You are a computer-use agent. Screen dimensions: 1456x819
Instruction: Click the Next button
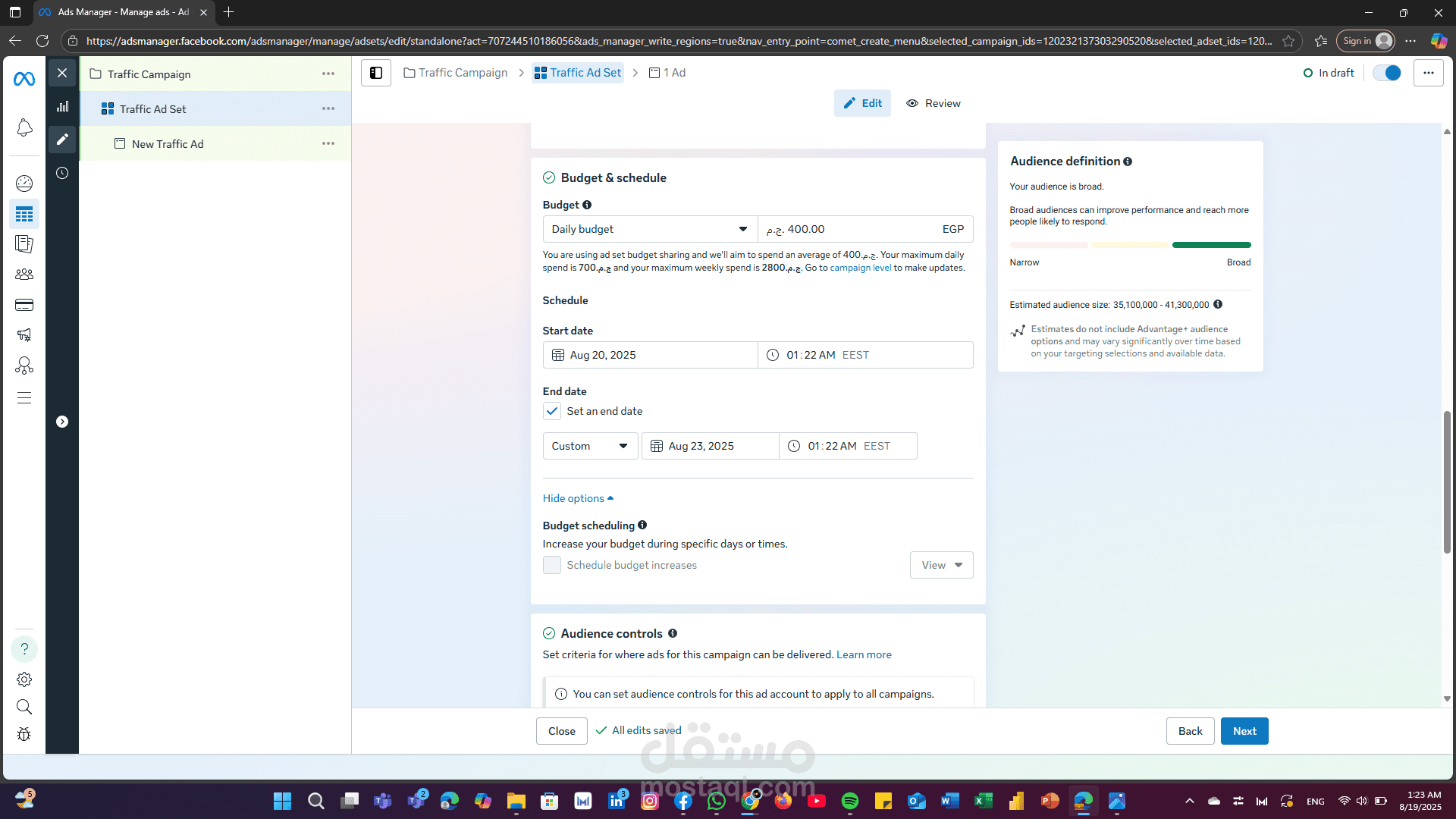[x=1244, y=731]
